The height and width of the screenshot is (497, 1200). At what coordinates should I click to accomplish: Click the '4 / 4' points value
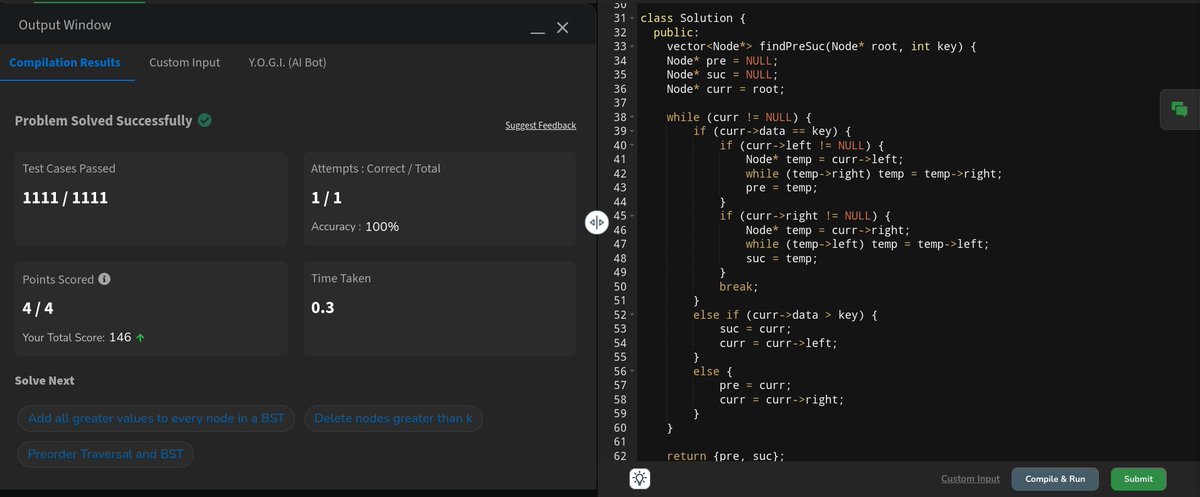(37, 307)
